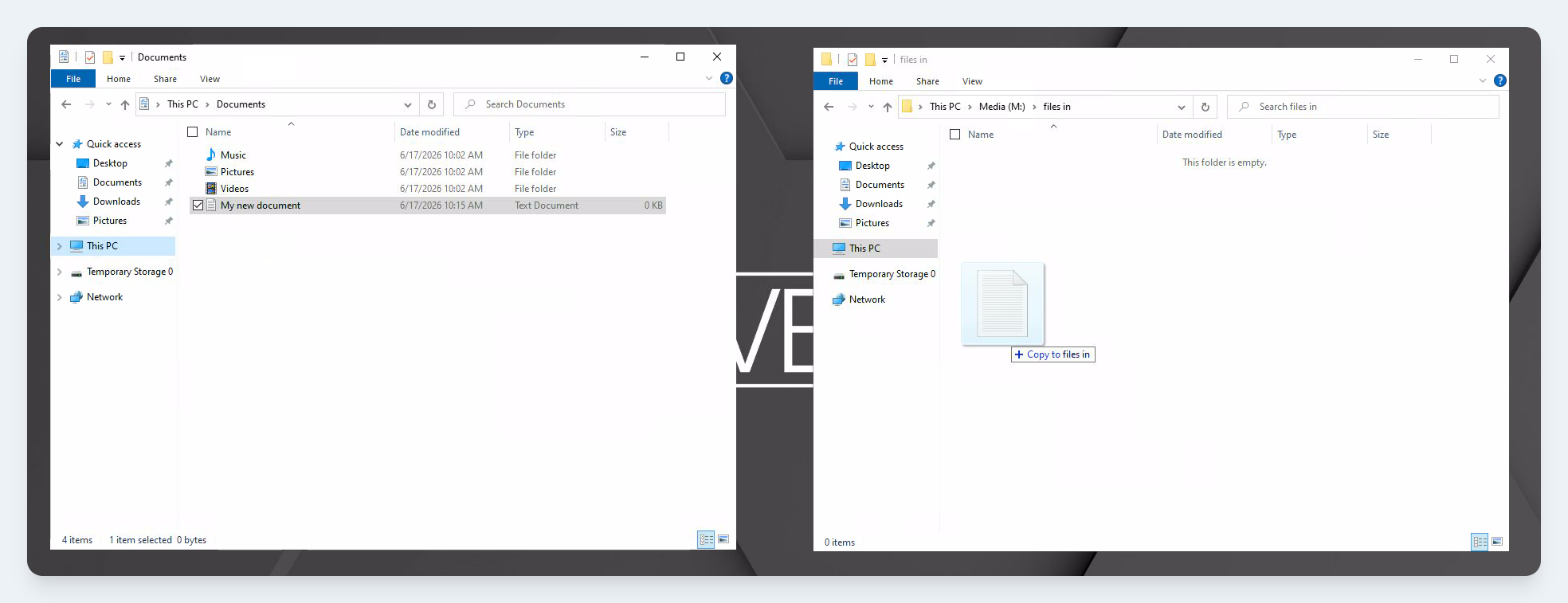Switch to large icons view in files in window
Screen dimensions: 1568x603
1497,542
